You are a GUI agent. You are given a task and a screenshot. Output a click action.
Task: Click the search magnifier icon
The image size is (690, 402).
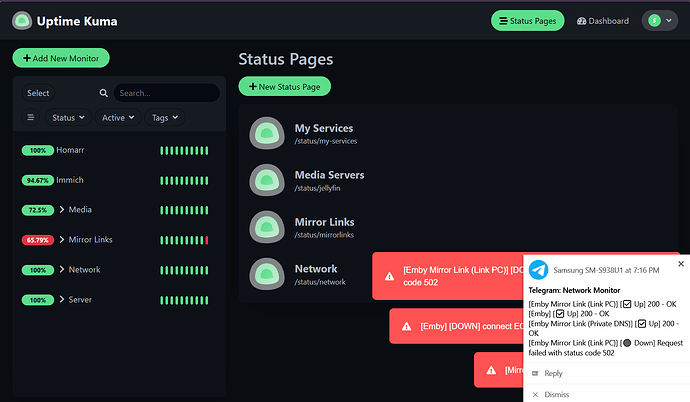coord(103,93)
